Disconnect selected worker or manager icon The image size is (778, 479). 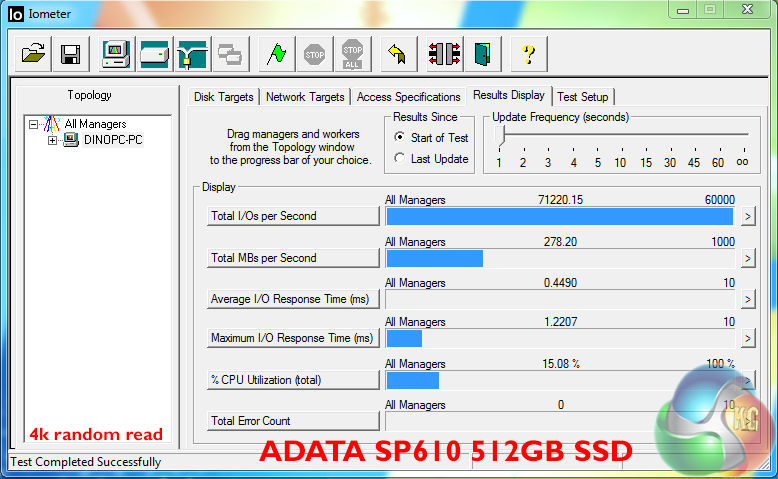pos(444,54)
